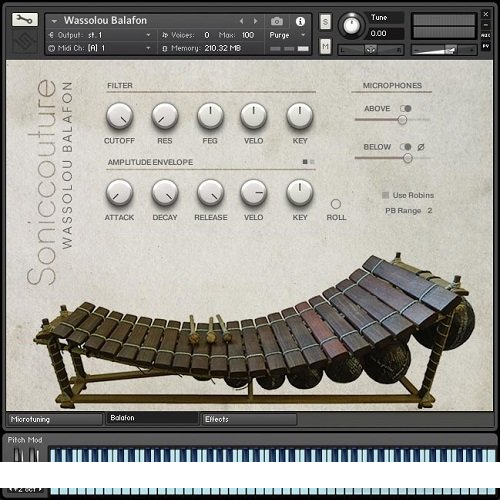Click the camera snapshot icon

(x=277, y=22)
